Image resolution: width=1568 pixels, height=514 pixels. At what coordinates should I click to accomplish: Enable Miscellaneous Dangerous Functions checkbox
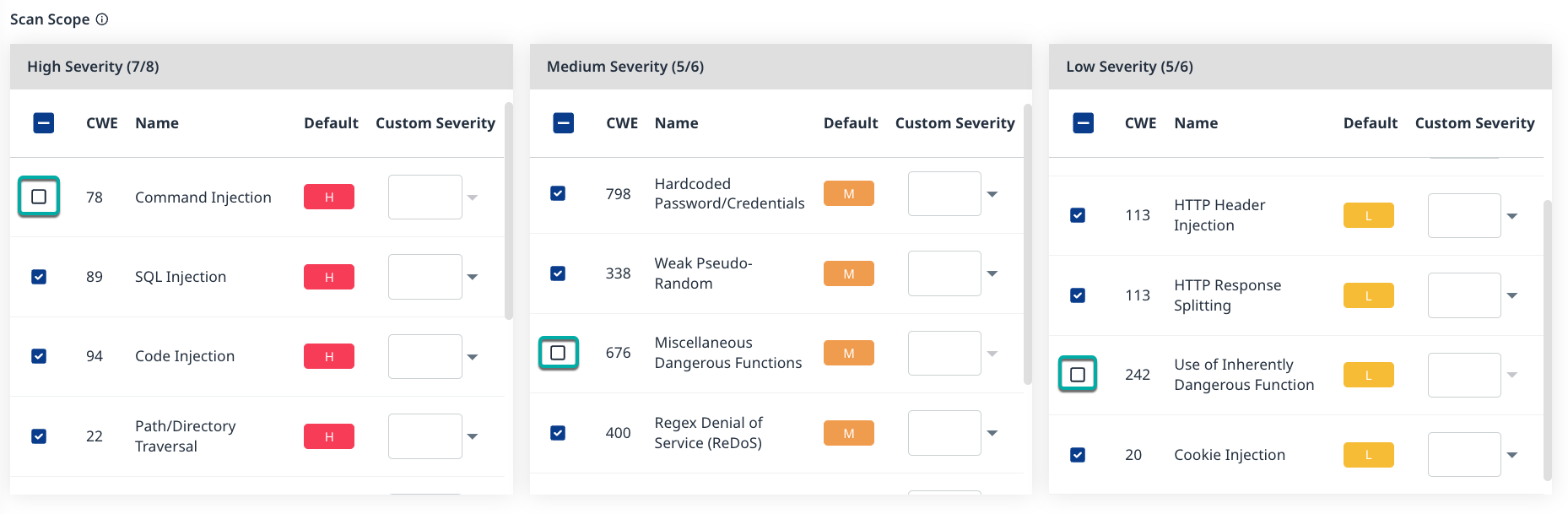pyautogui.click(x=558, y=353)
